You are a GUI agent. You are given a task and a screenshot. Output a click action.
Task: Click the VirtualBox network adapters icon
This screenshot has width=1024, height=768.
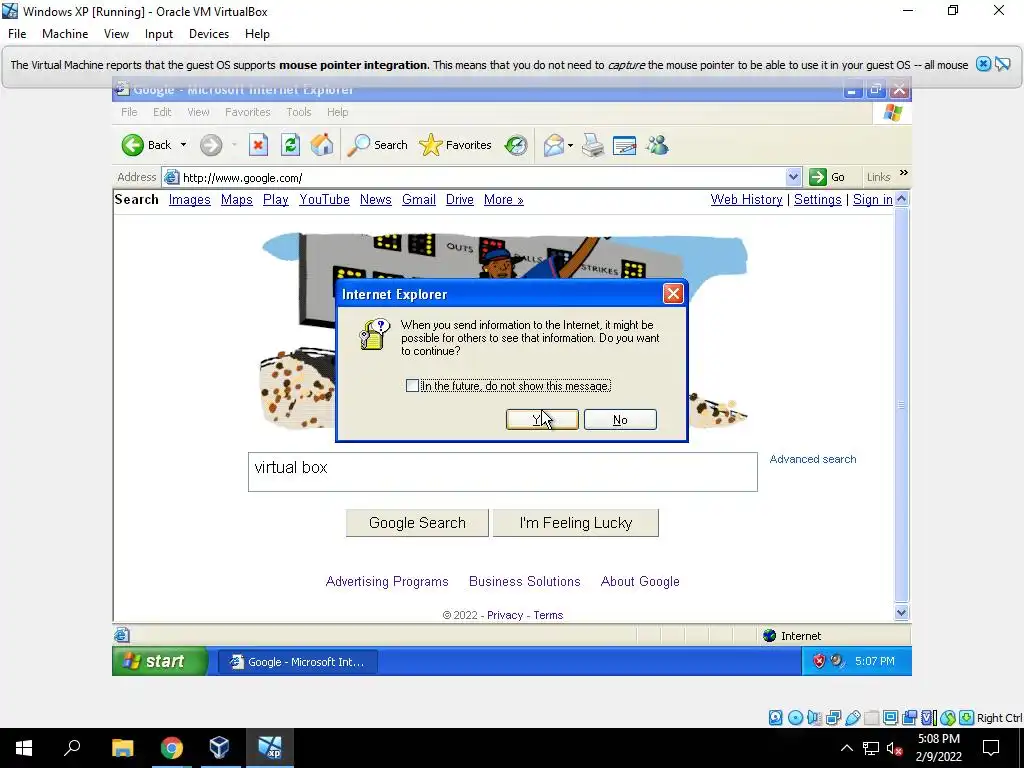pyautogui.click(x=833, y=718)
